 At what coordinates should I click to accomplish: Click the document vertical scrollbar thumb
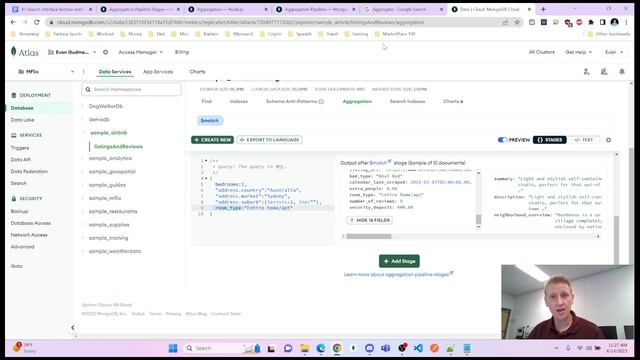(478, 219)
